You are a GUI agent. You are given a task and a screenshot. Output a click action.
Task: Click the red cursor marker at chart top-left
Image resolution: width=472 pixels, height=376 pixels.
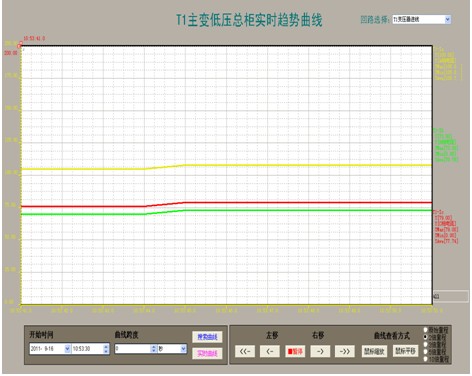[x=20, y=45]
